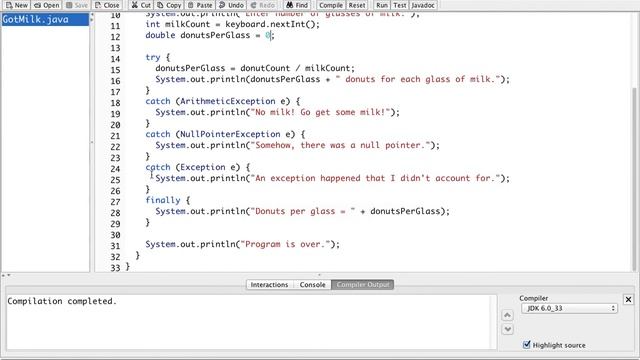Compile the source with Compile button
Viewport: 640px width, 360px height.
pyautogui.click(x=331, y=5)
